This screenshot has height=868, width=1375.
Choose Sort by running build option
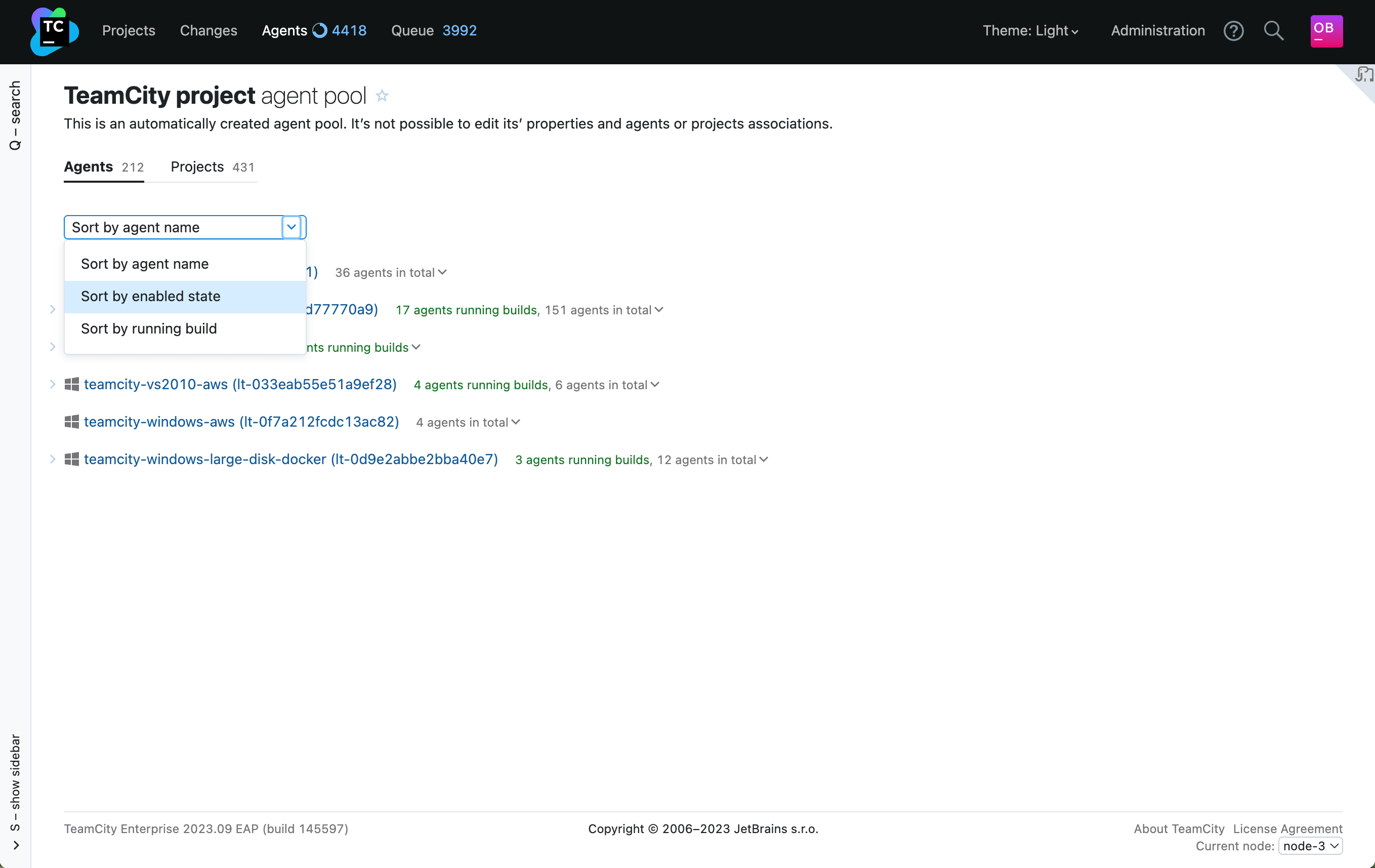pos(149,328)
